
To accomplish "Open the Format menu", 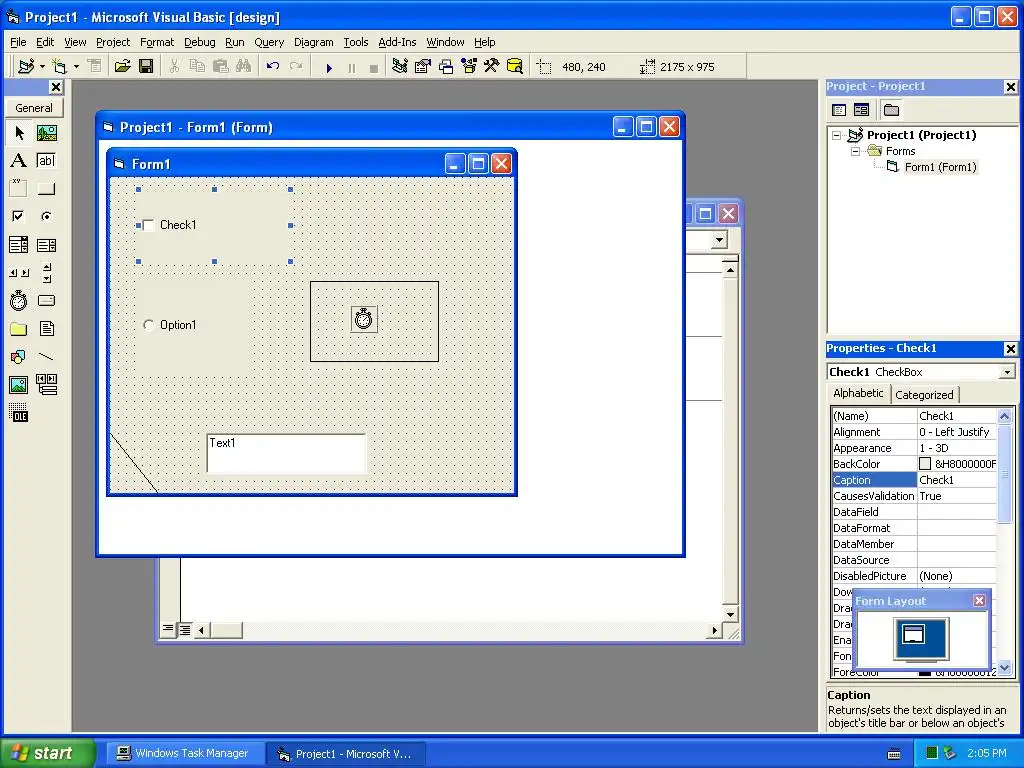I will pos(157,42).
